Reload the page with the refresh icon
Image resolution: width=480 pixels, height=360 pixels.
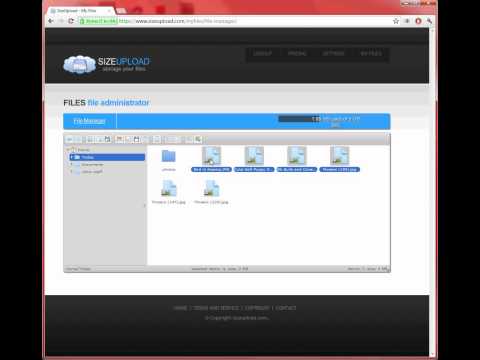click(x=71, y=21)
